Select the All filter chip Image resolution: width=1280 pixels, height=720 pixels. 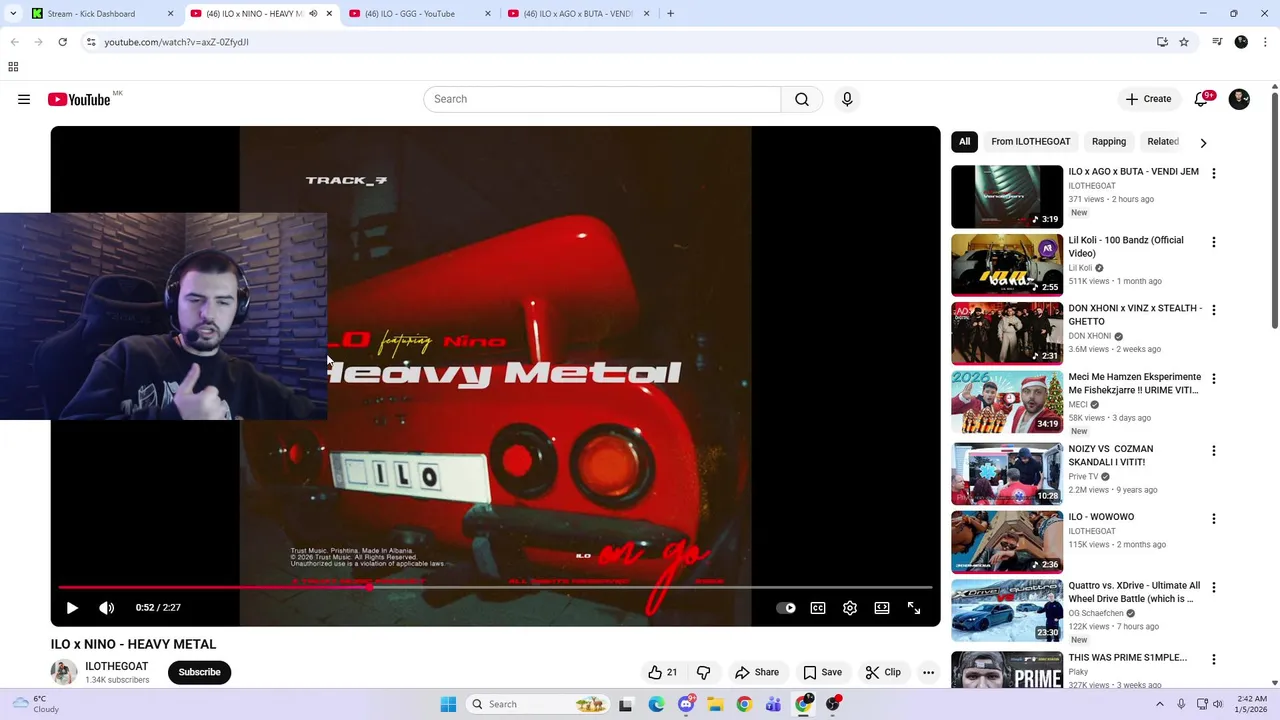964,142
